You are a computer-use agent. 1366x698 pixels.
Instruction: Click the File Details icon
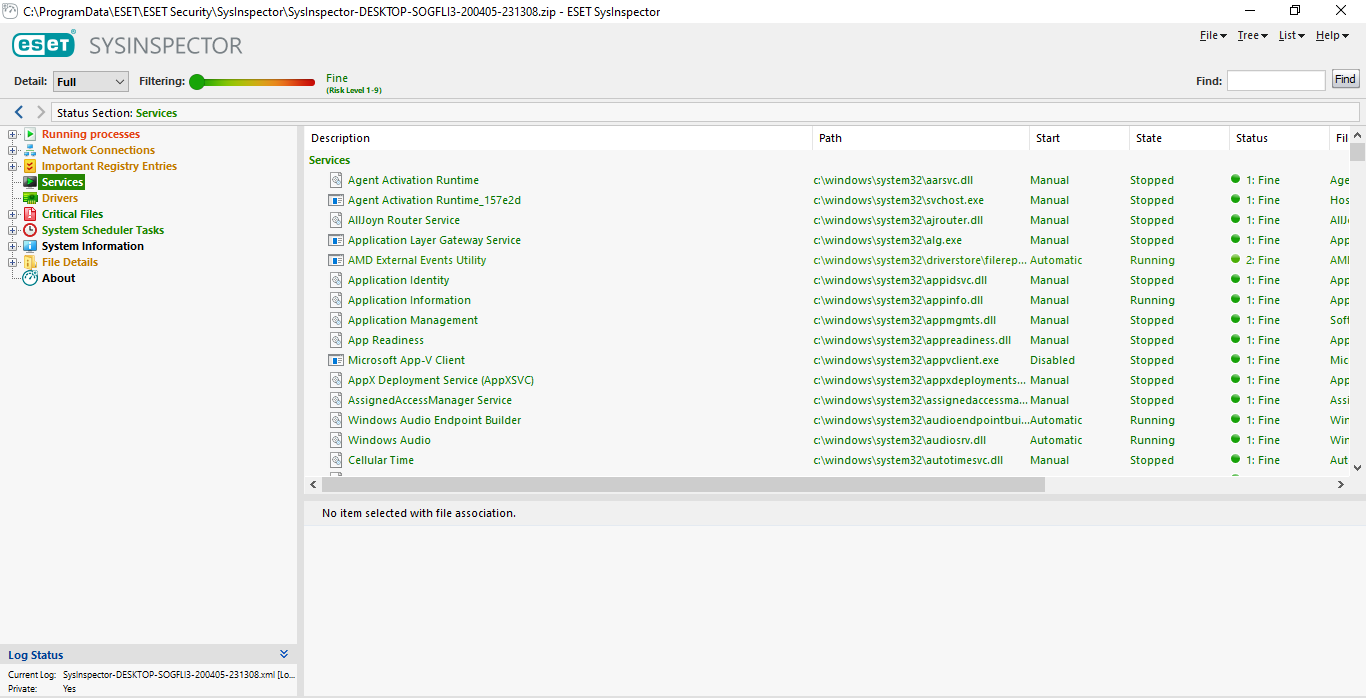(30, 262)
